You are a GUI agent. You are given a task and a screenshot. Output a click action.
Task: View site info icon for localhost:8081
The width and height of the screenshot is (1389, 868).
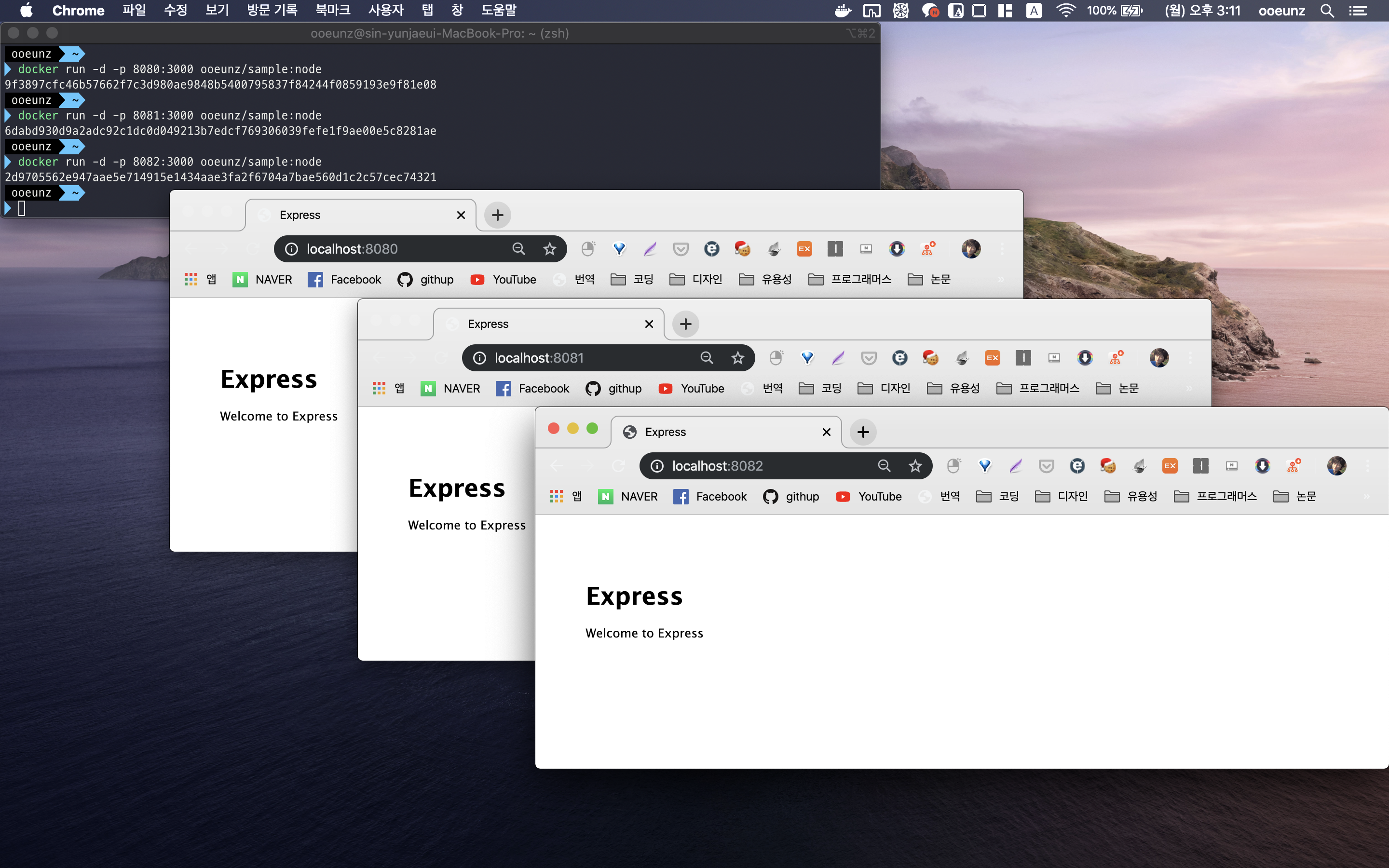(x=479, y=358)
